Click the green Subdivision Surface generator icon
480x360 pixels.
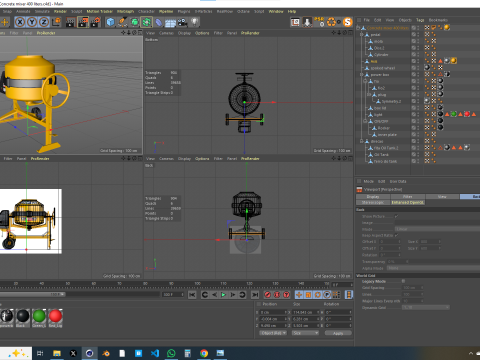pyautogui.click(x=135, y=22)
